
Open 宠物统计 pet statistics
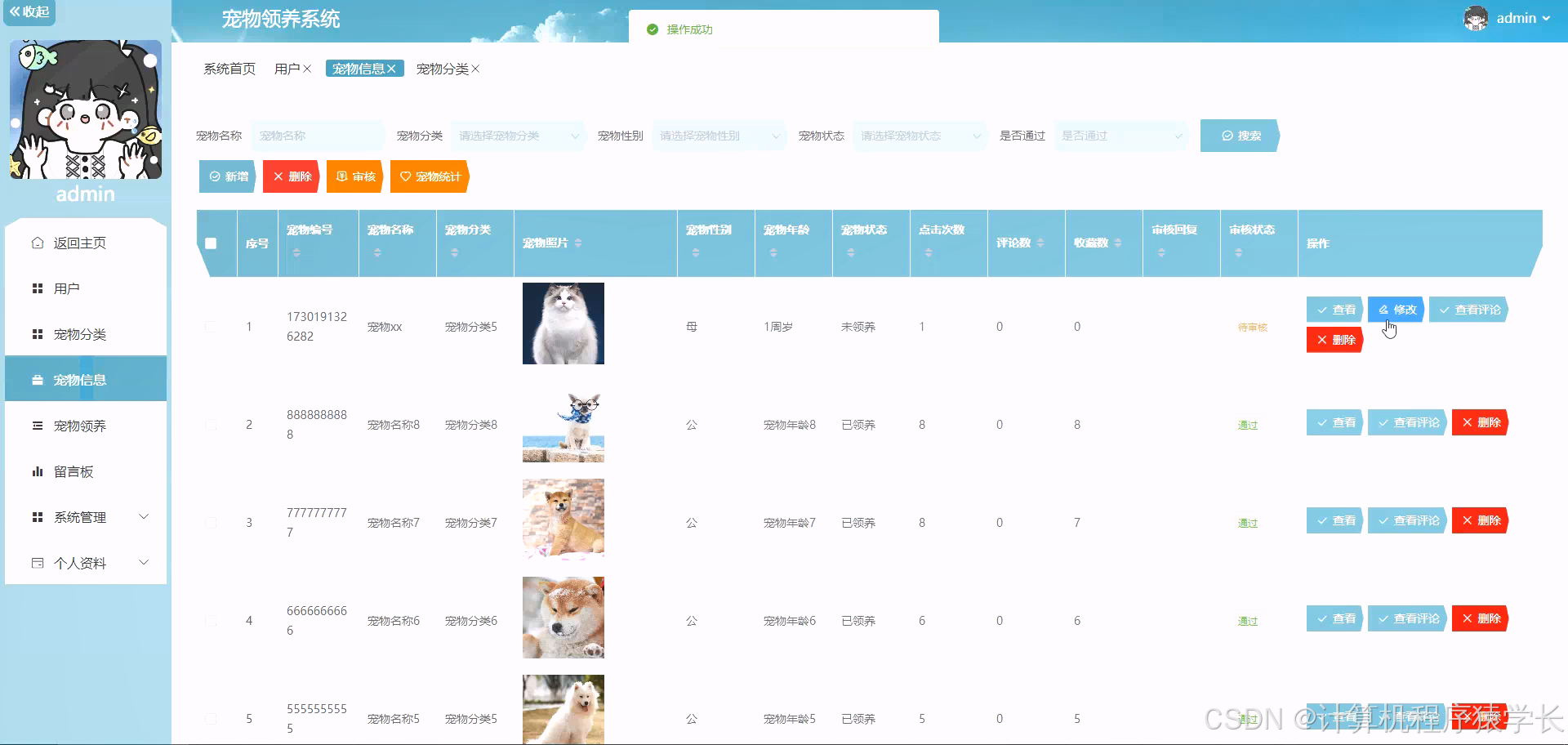[x=429, y=176]
